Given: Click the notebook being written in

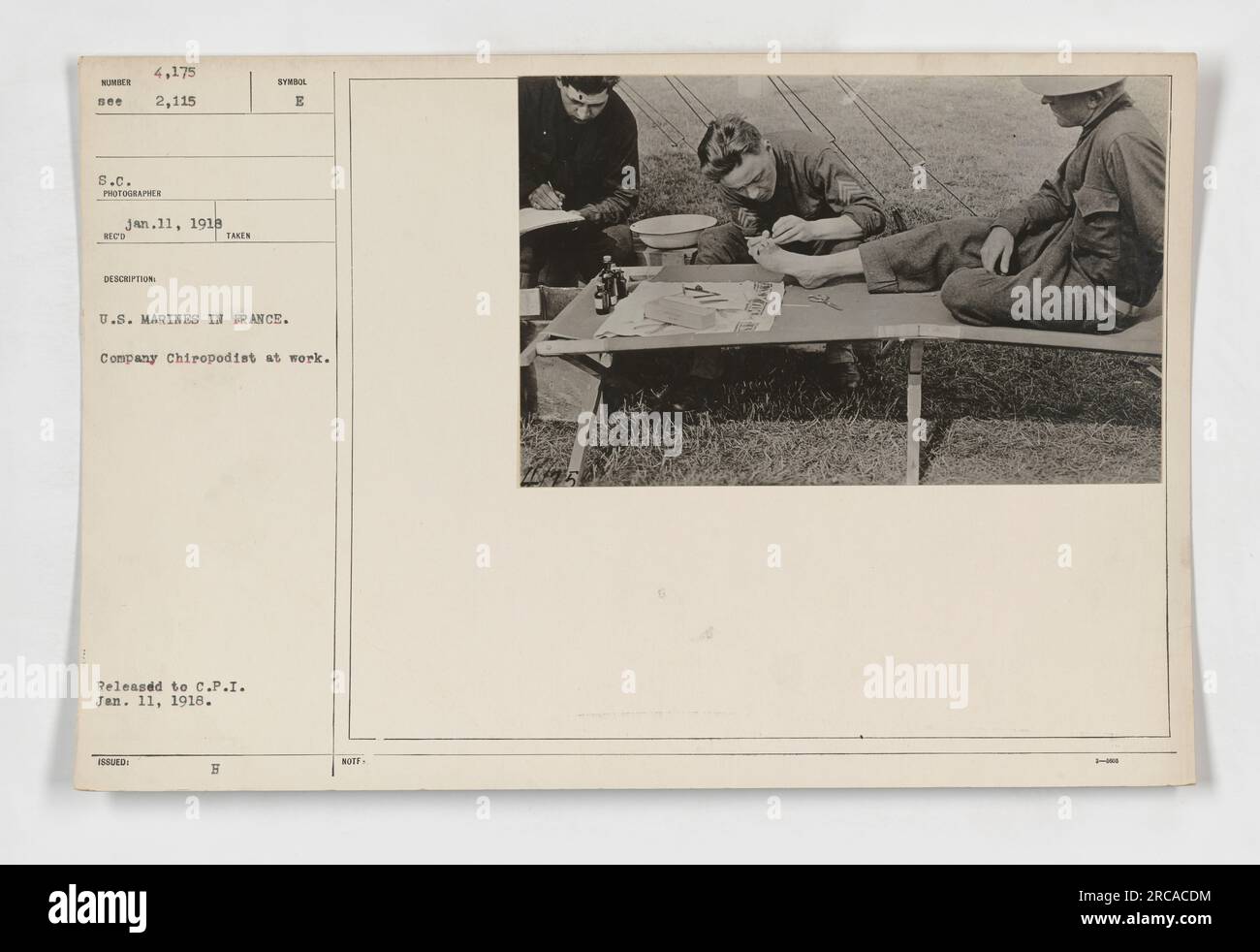Looking at the screenshot, I should [552, 218].
